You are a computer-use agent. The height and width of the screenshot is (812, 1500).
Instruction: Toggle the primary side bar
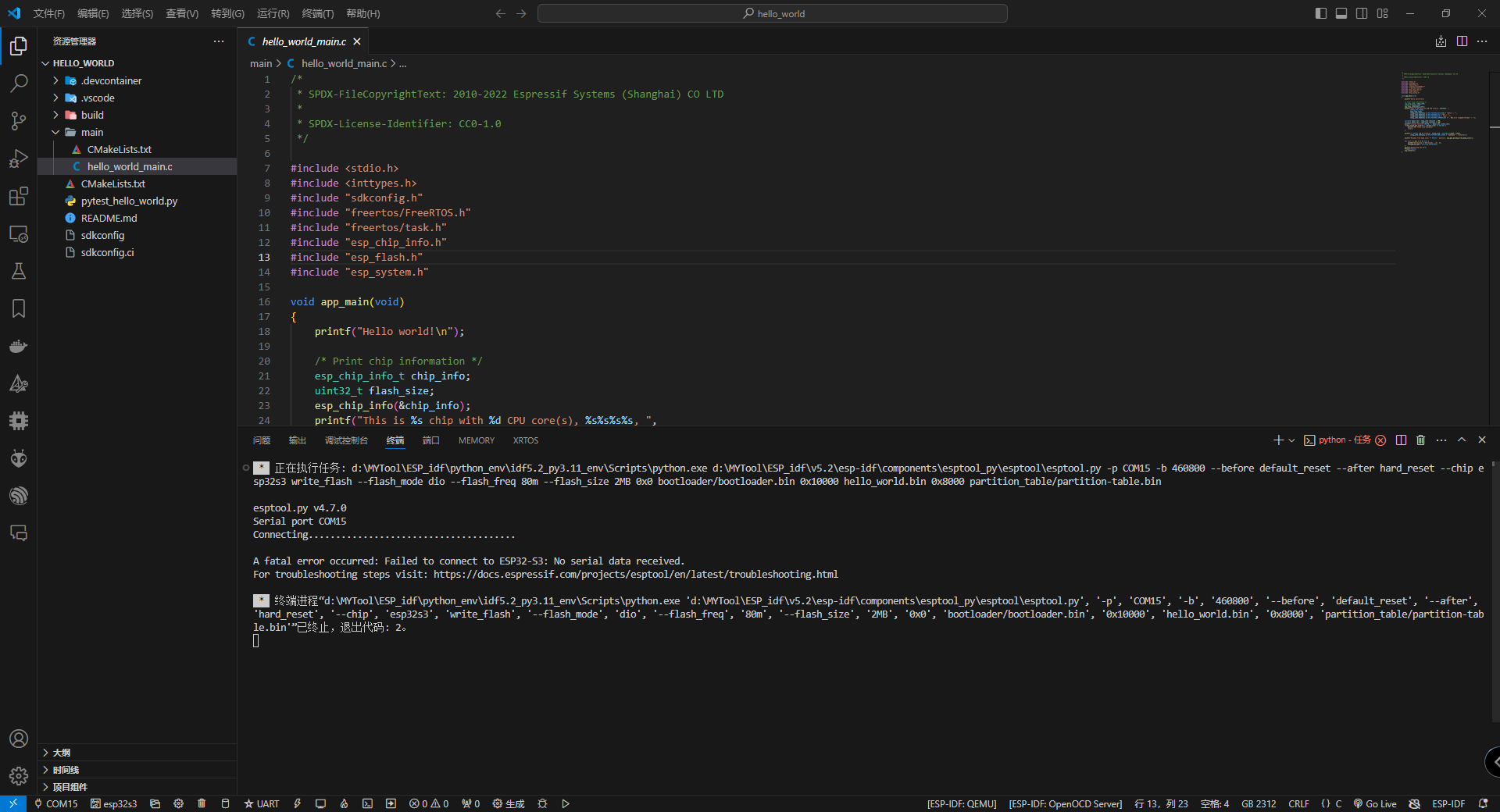(x=1321, y=13)
